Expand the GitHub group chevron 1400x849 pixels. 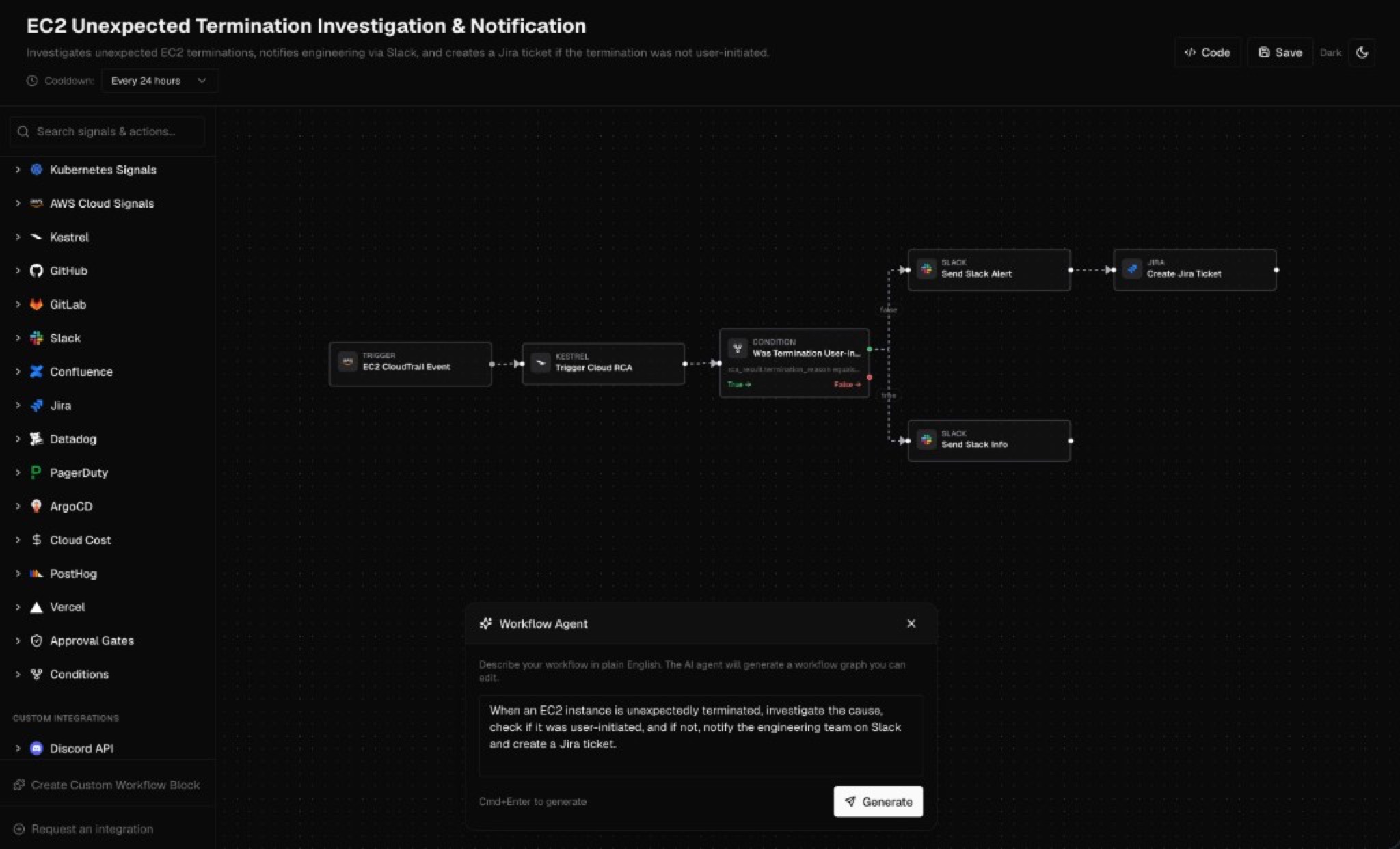point(18,271)
